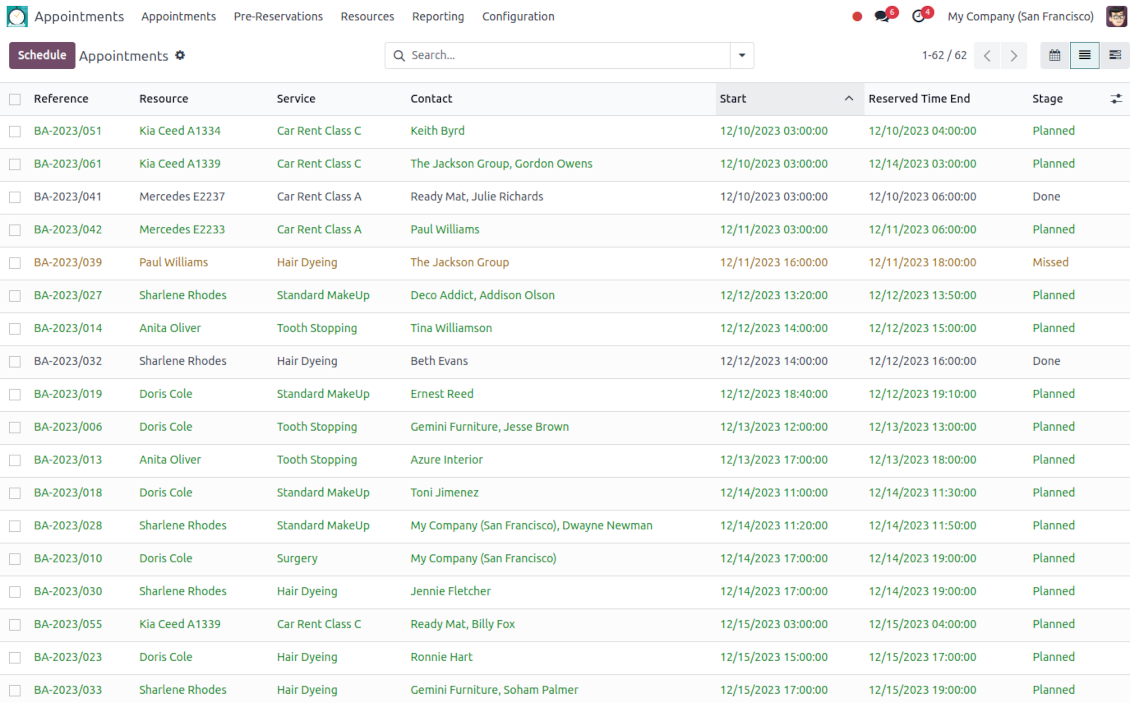Open the Reporting menu
1130x703 pixels.
pos(438,17)
